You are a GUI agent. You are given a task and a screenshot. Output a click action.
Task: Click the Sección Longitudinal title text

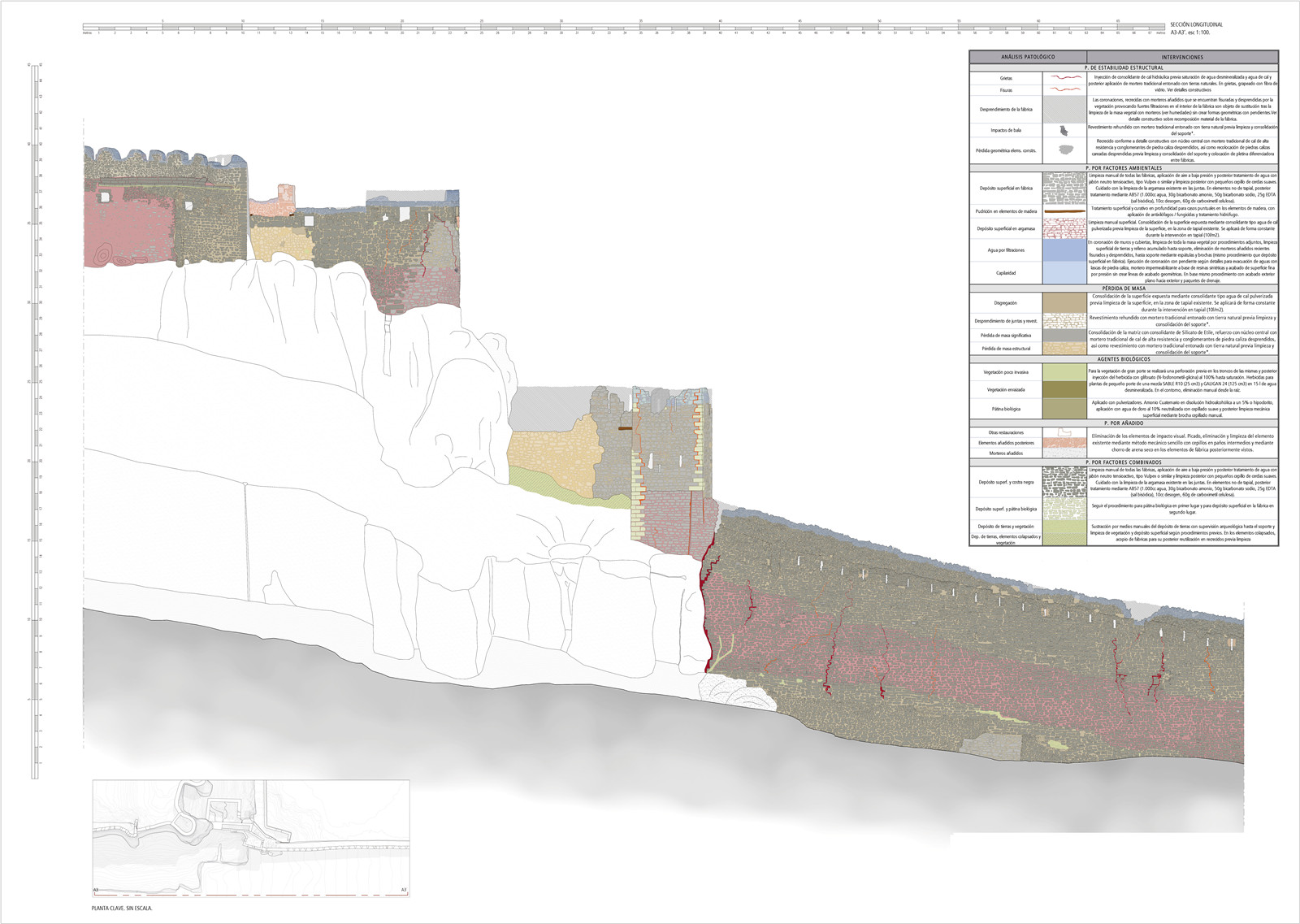click(x=1196, y=25)
